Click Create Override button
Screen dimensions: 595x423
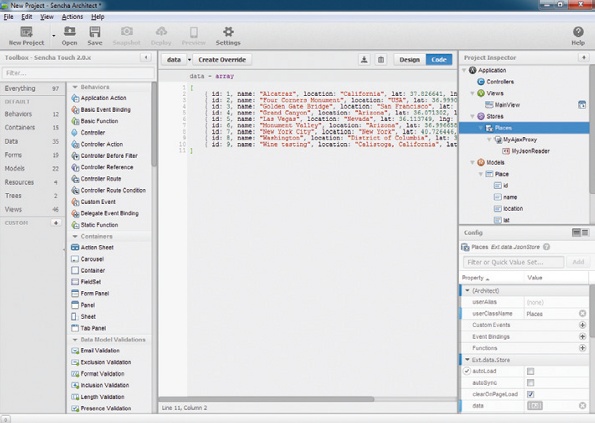click(x=222, y=60)
